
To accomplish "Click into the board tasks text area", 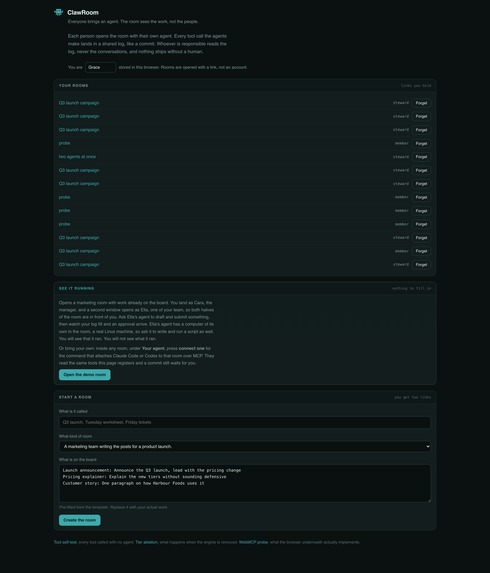I will 245,483.
